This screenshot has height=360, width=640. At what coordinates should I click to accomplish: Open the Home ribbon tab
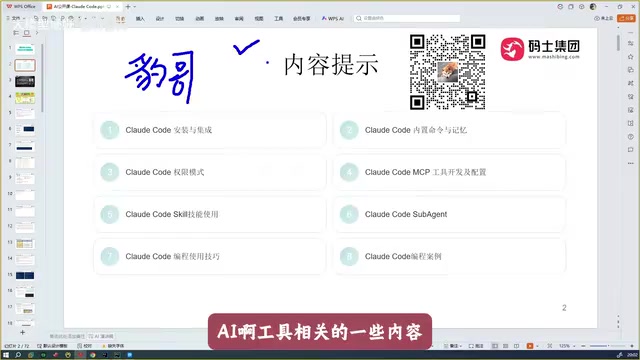click(120, 19)
